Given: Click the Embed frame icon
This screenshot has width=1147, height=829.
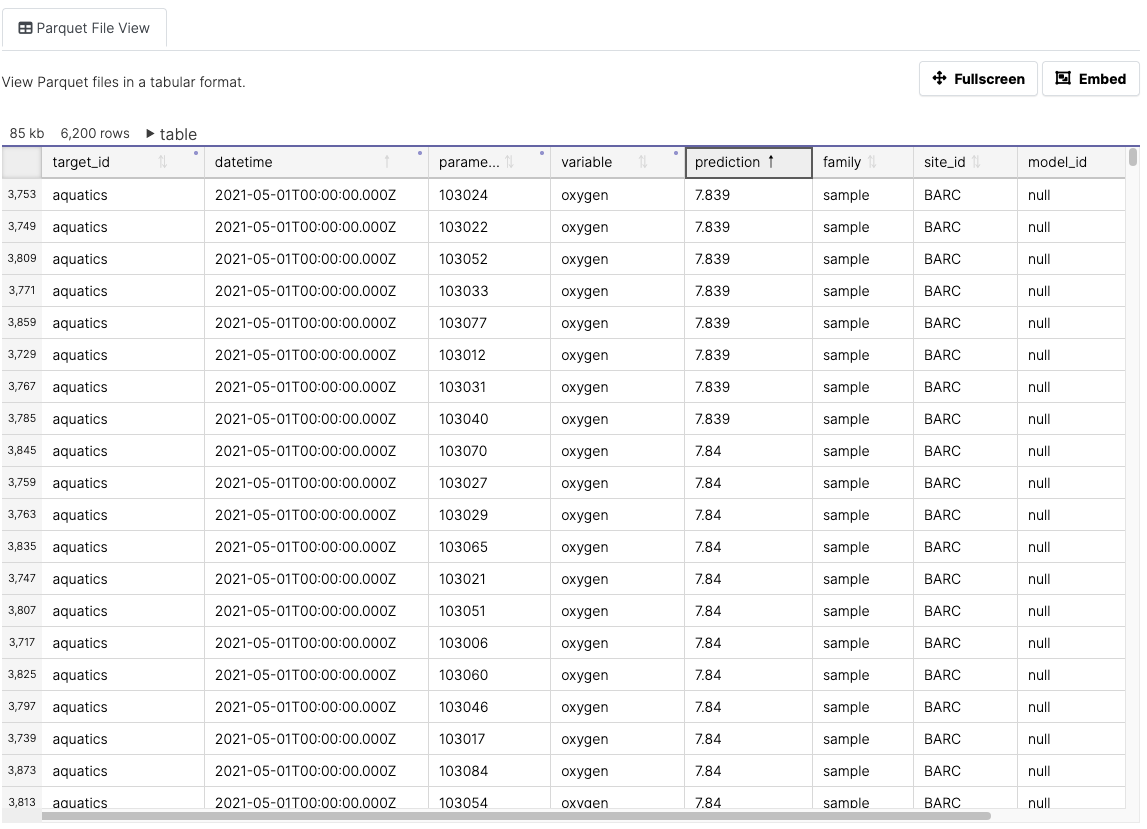Looking at the screenshot, I should [1063, 78].
